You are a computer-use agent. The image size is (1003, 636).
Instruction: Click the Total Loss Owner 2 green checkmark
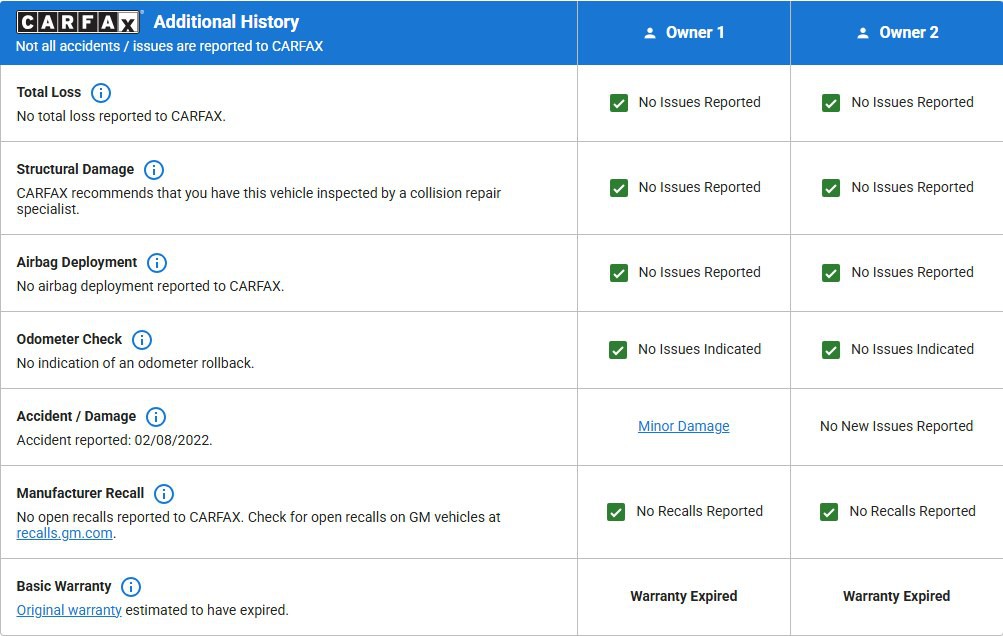[x=831, y=103]
